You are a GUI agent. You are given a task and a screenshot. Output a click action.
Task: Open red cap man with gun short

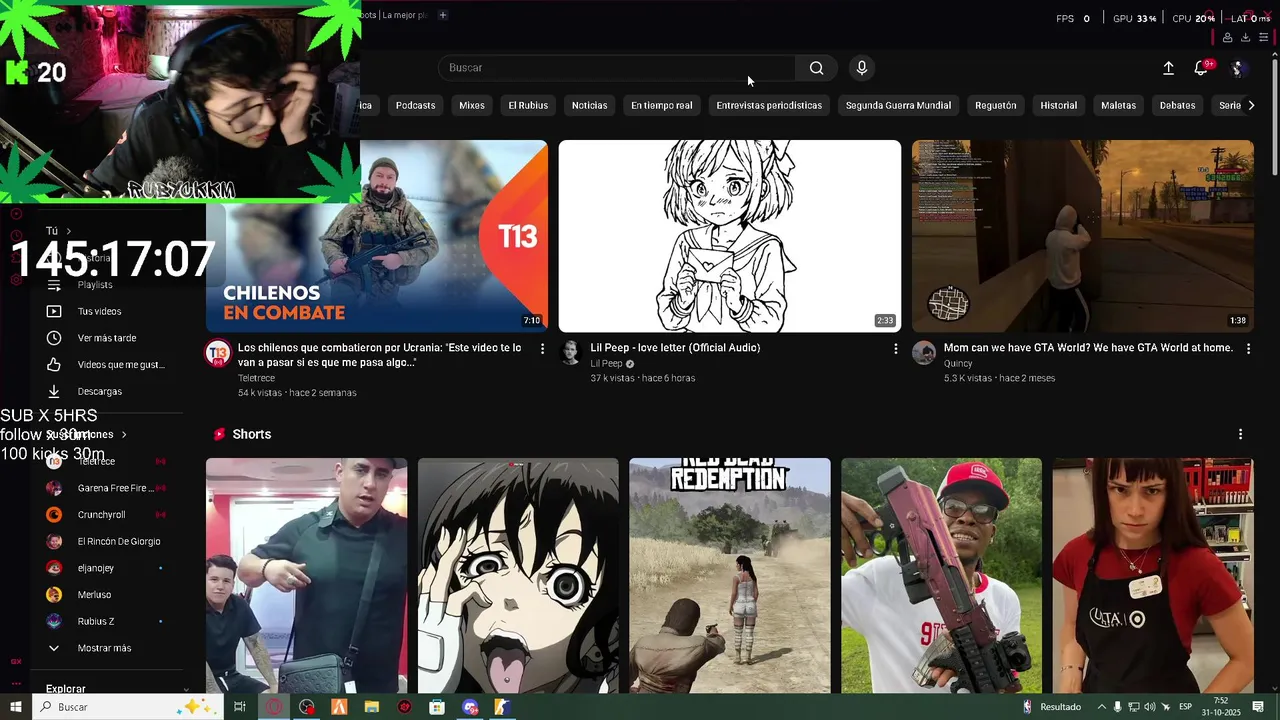point(941,575)
